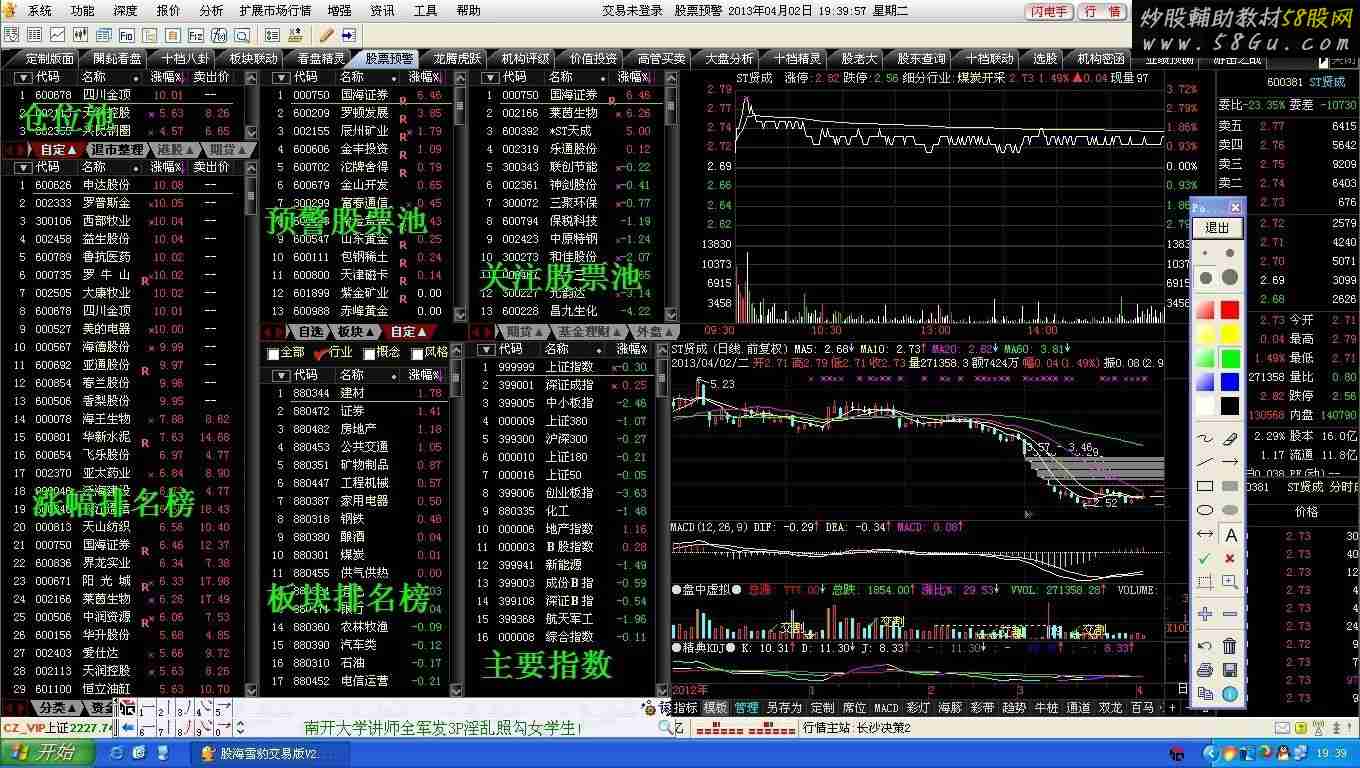Screen dimensions: 1360x768
Task: Expand the 分类▲ tab at bottom left
Action: (x=55, y=707)
